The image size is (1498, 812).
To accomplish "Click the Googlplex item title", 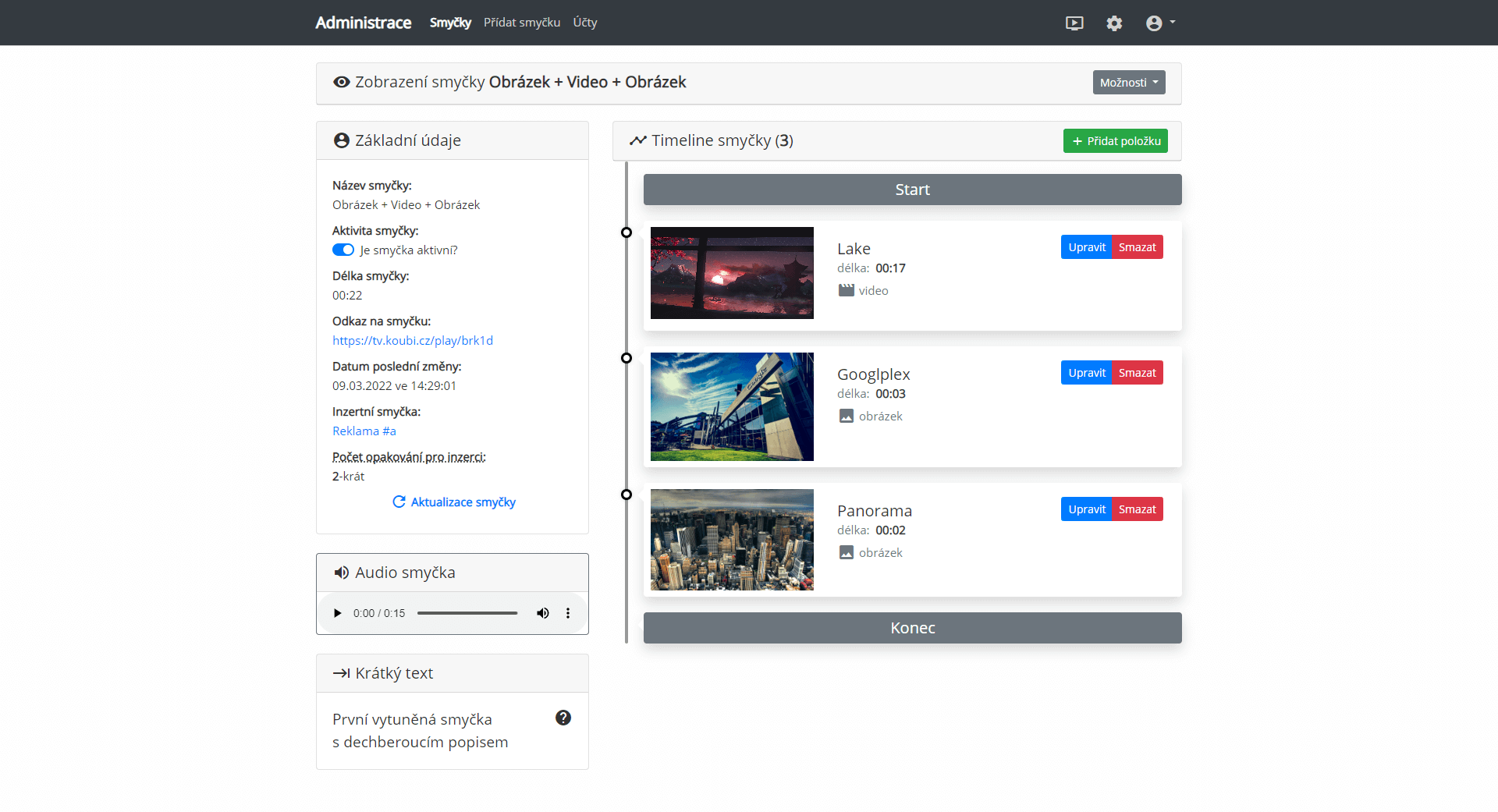I will pyautogui.click(x=873, y=374).
